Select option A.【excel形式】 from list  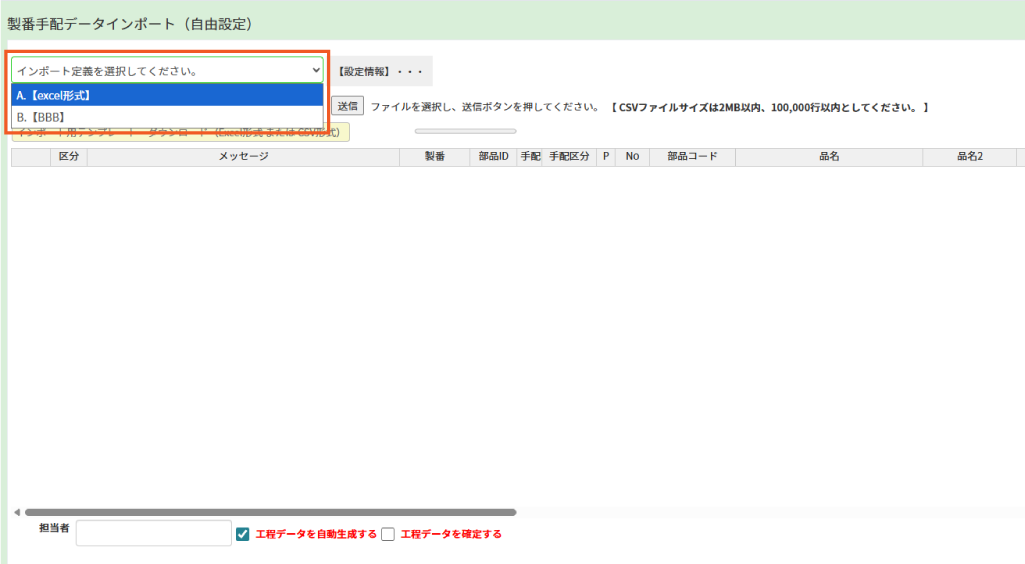(166, 96)
